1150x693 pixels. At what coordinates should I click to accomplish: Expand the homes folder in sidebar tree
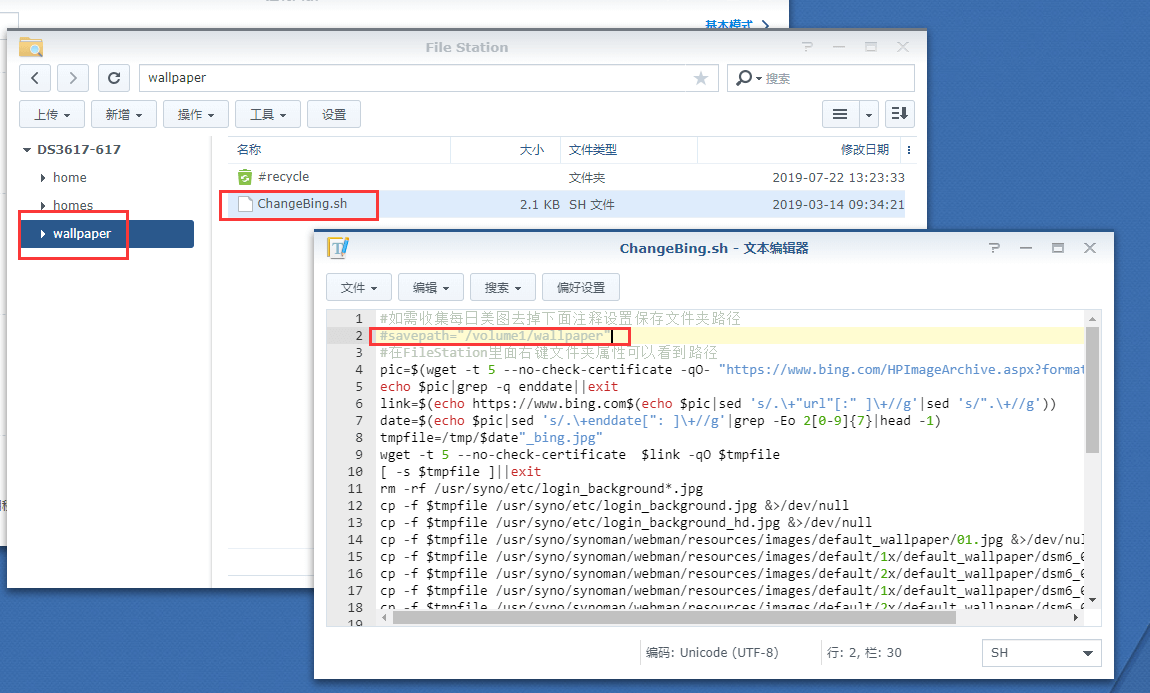tap(45, 205)
